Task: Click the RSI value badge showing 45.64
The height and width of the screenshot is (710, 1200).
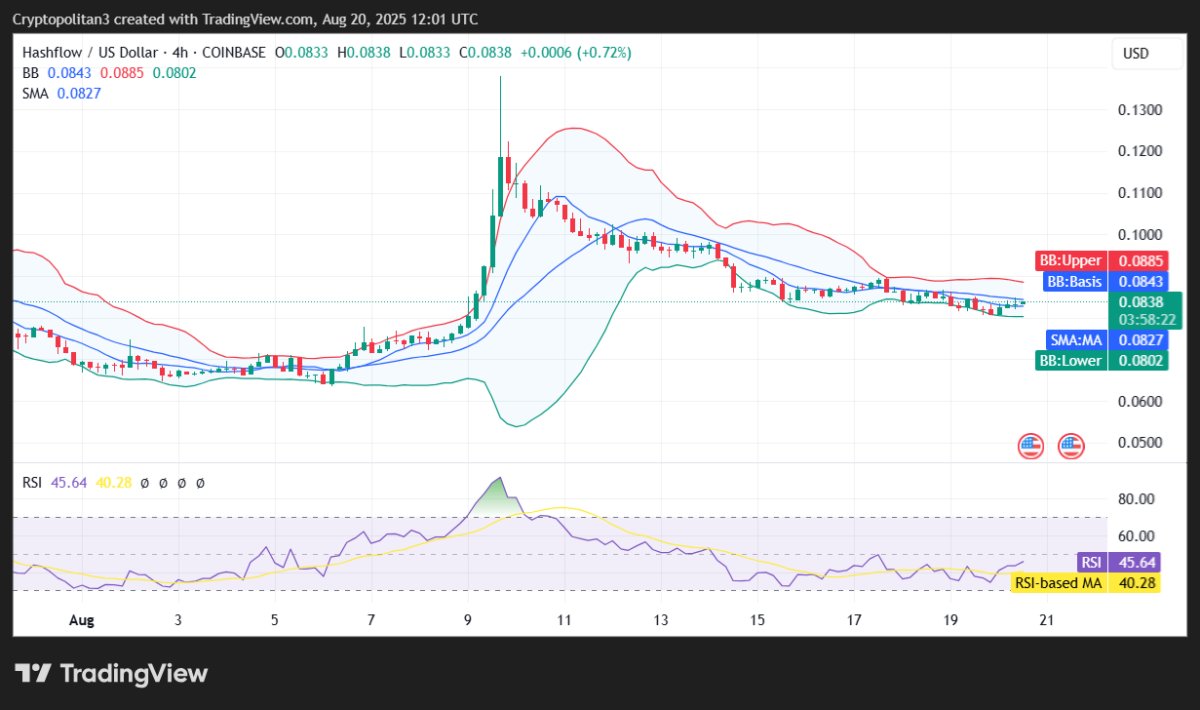Action: (1135, 563)
